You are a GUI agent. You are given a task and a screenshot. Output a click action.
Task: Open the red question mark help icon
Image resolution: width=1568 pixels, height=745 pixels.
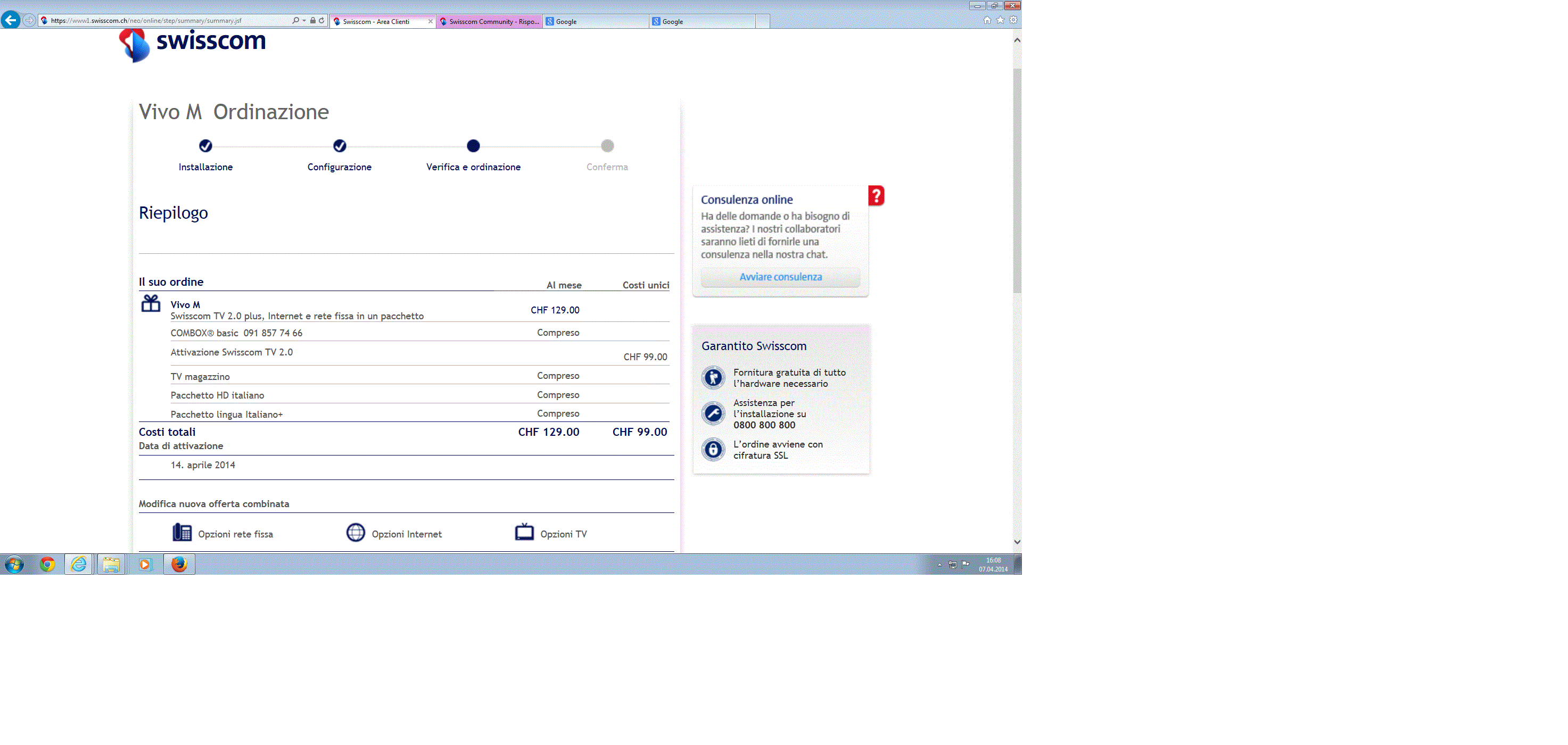pos(876,195)
